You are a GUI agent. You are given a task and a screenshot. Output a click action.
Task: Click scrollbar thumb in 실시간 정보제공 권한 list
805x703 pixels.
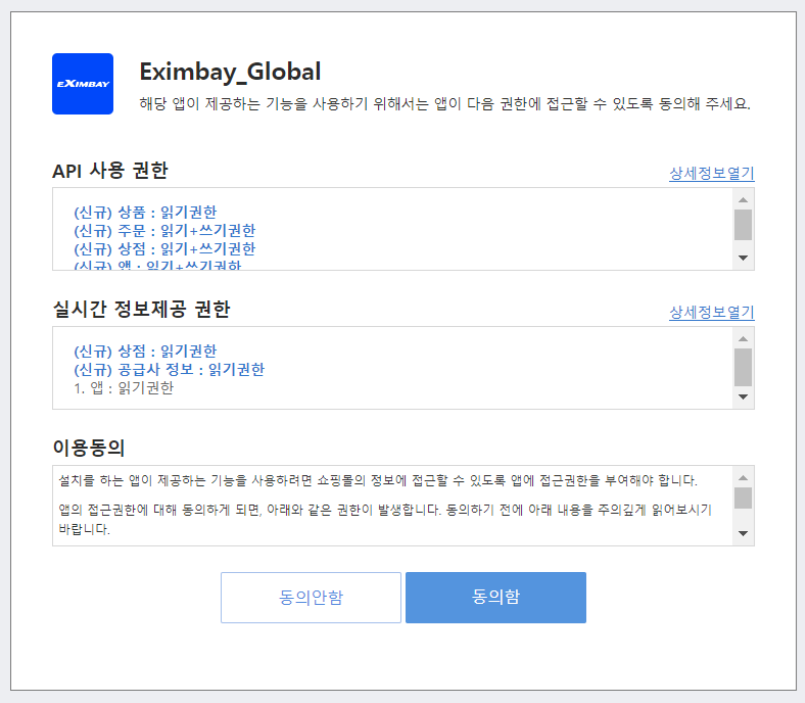743,367
